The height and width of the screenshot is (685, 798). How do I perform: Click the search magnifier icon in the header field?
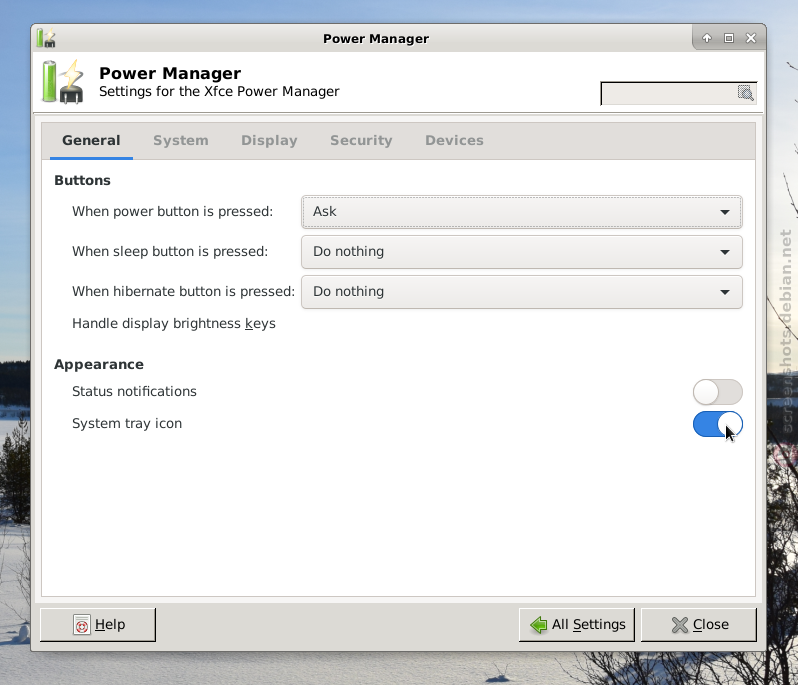pyautogui.click(x=746, y=93)
